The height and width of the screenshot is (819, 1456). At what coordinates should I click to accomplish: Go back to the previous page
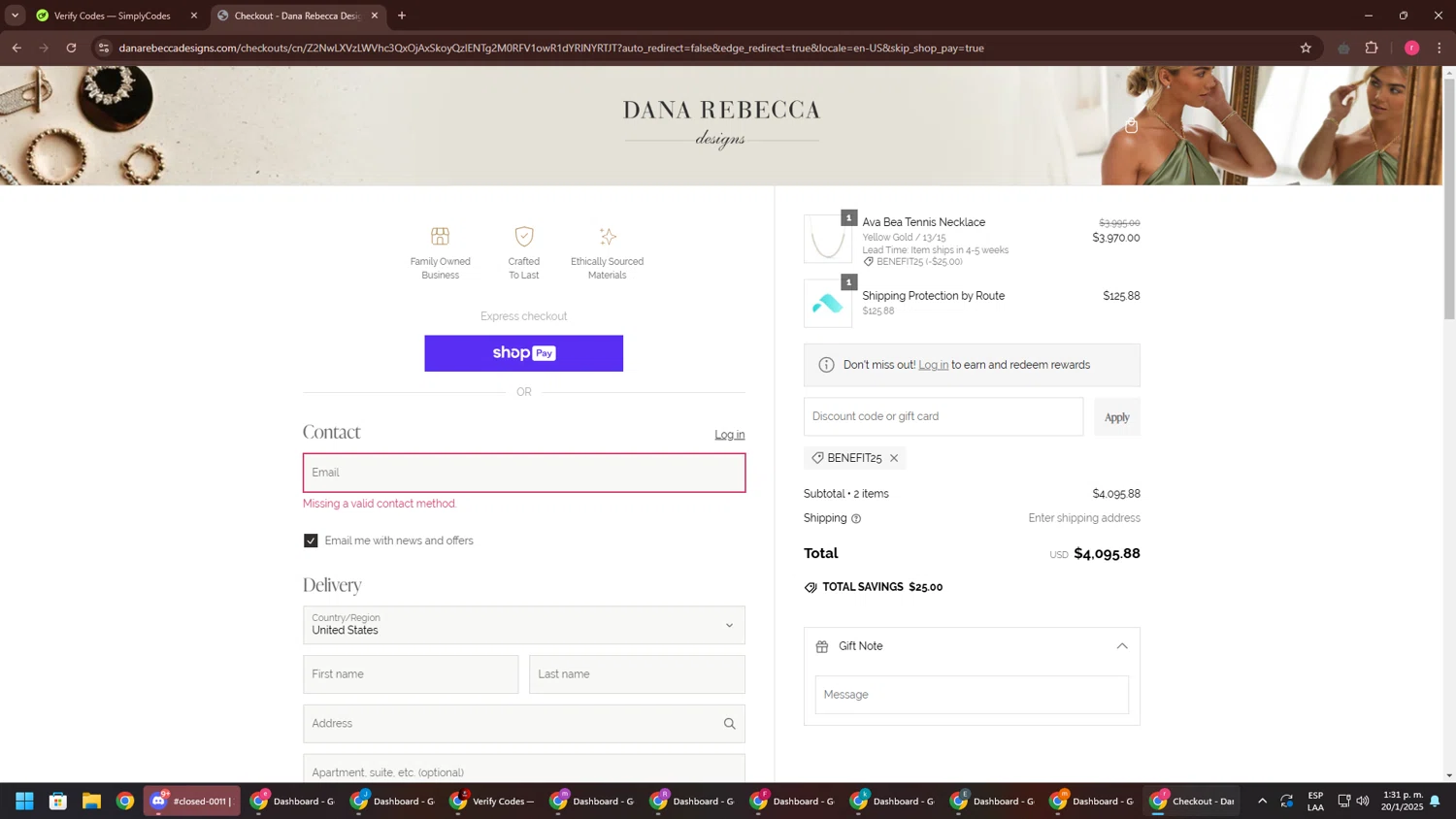tap(17, 48)
